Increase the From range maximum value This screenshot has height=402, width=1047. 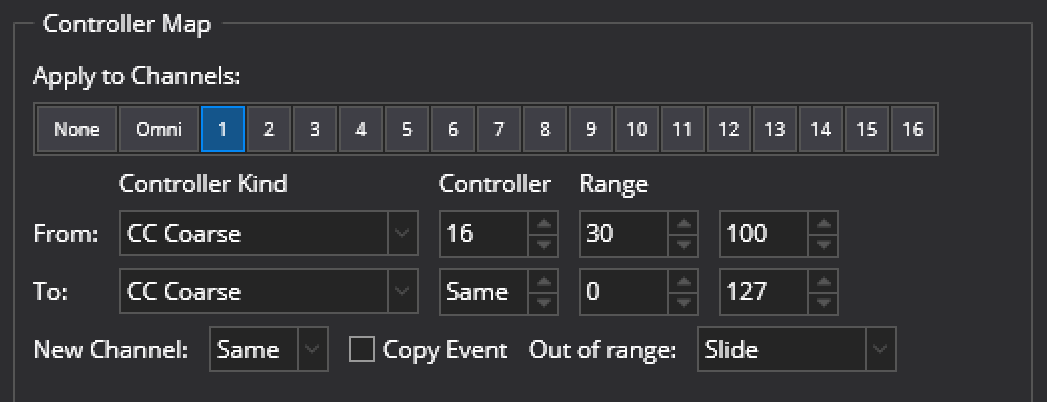pyautogui.click(x=823, y=225)
